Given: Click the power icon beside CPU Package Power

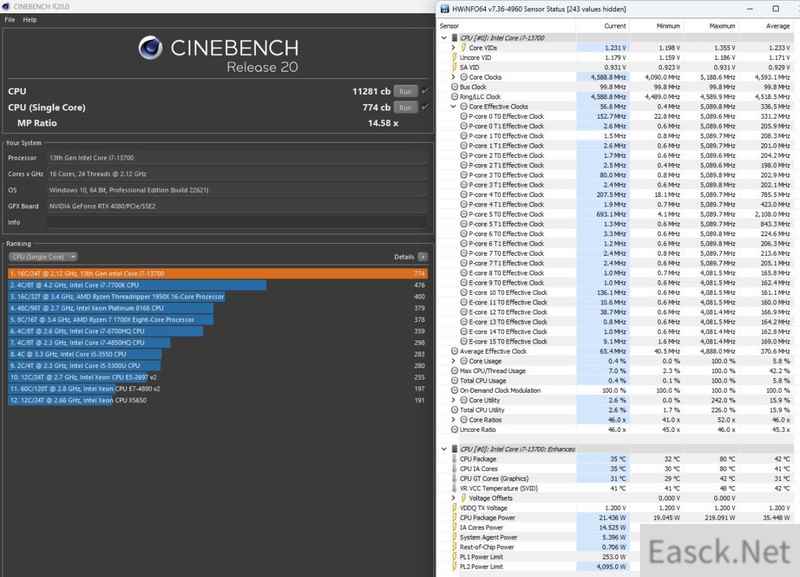Looking at the screenshot, I should coord(454,518).
